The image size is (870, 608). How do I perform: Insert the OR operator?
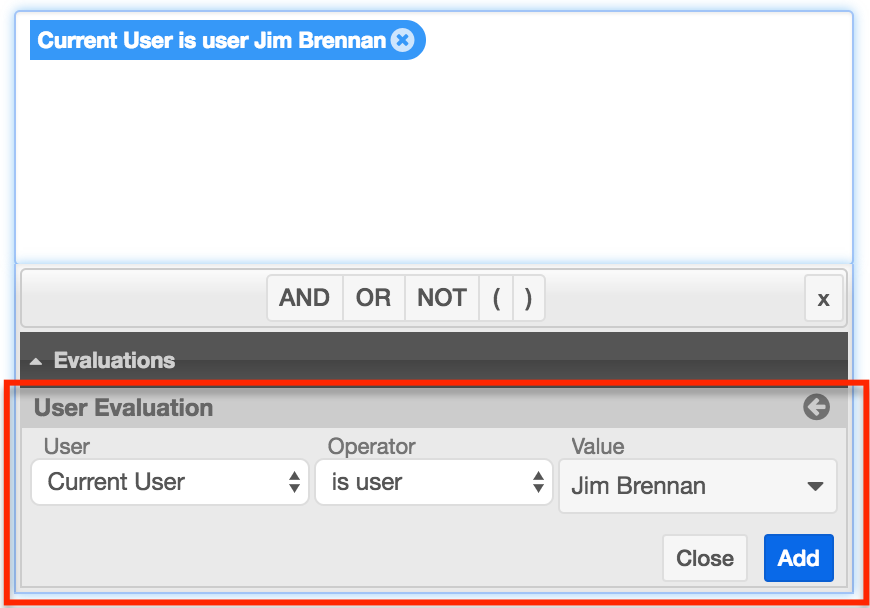(373, 298)
